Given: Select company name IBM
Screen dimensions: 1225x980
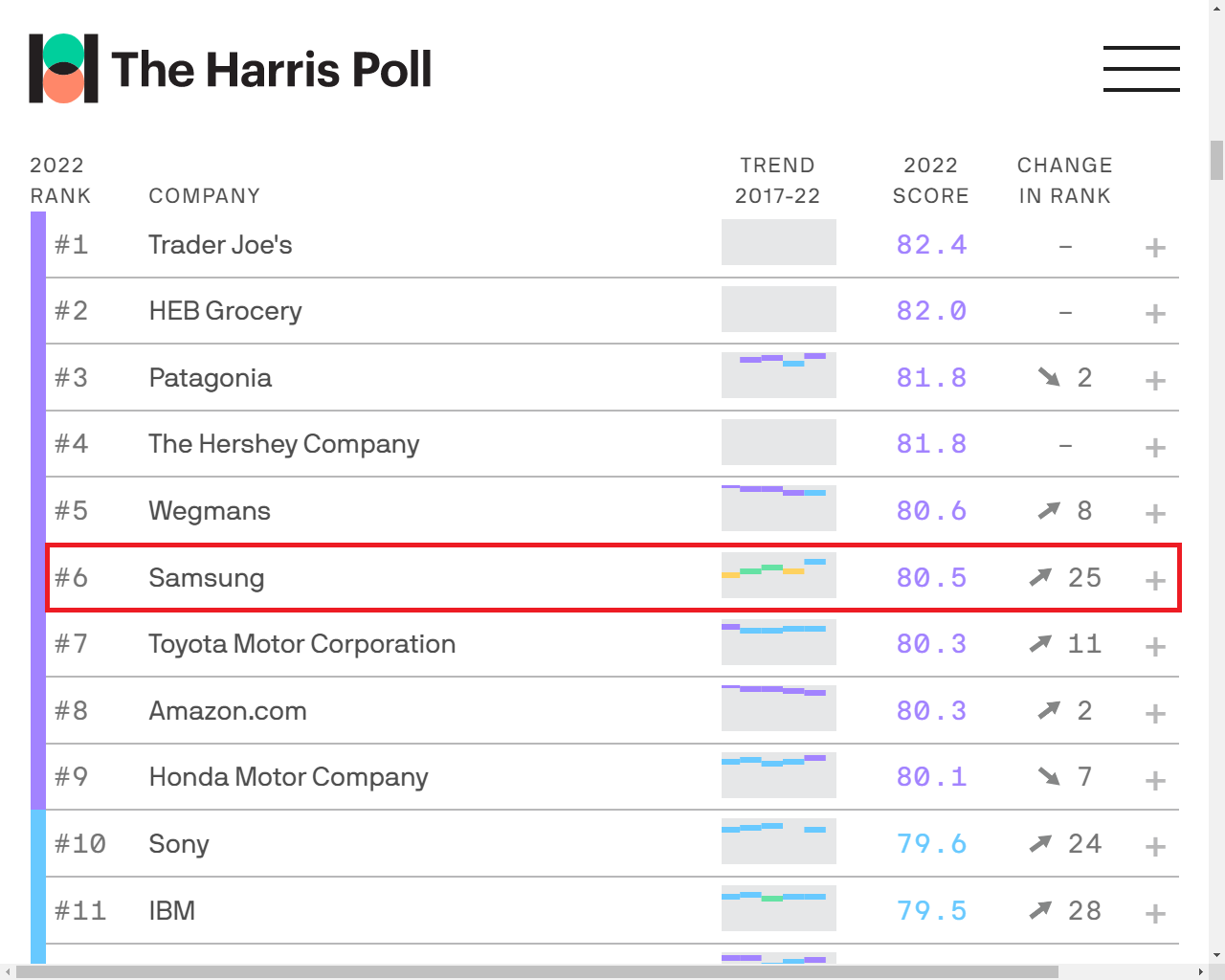Looking at the screenshot, I should [172, 911].
